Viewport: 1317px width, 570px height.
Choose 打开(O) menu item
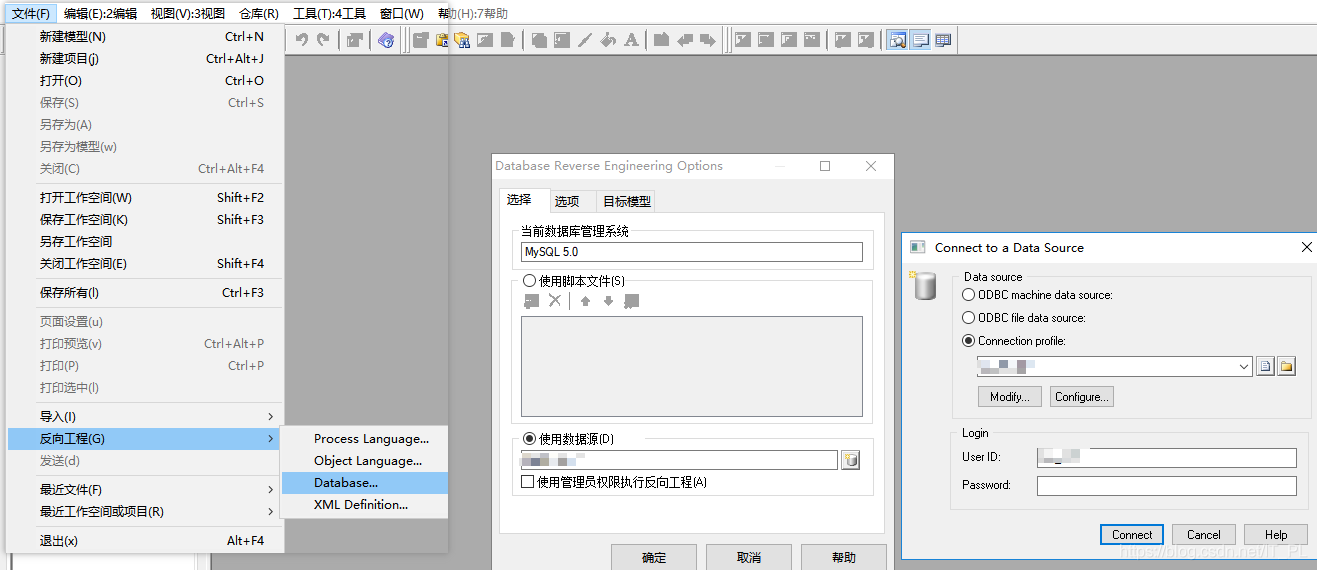point(146,80)
